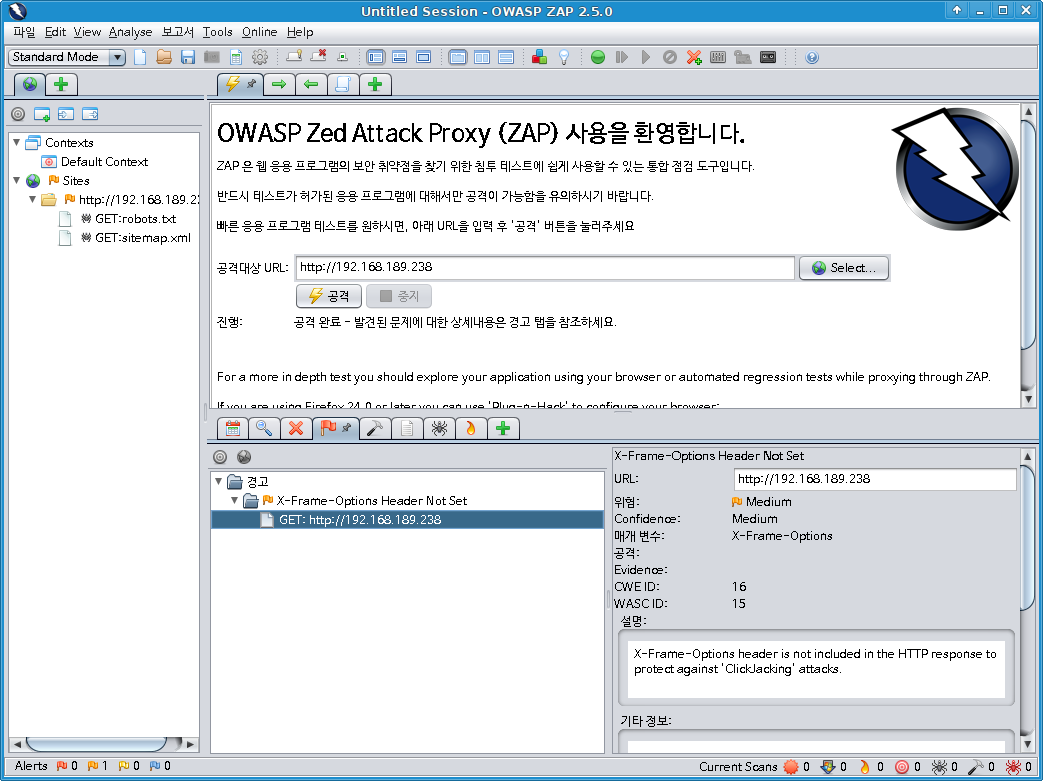The image size is (1043, 781).
Task: Click the black cassette recorder icon in toolbar
Action: tap(768, 57)
